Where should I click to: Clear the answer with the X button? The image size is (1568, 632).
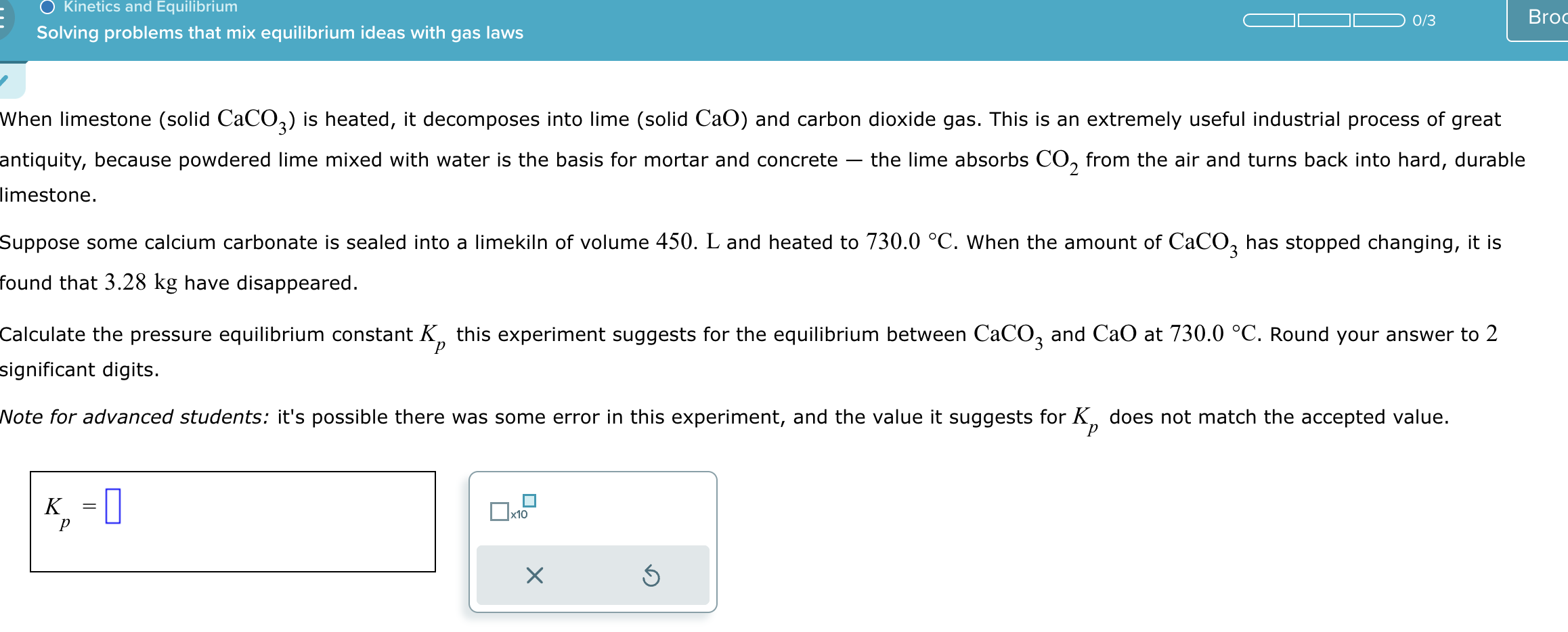click(x=534, y=576)
